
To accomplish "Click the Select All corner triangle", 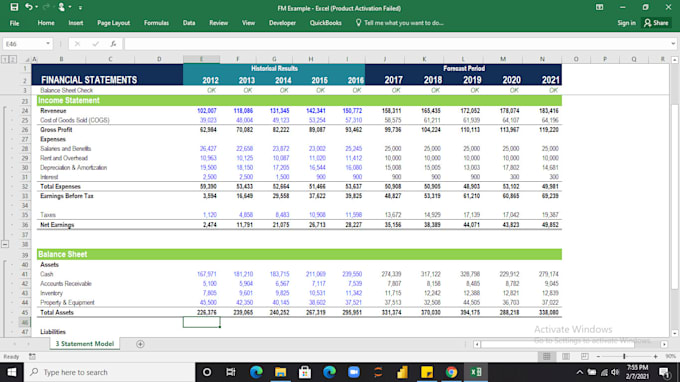I will point(27,59).
